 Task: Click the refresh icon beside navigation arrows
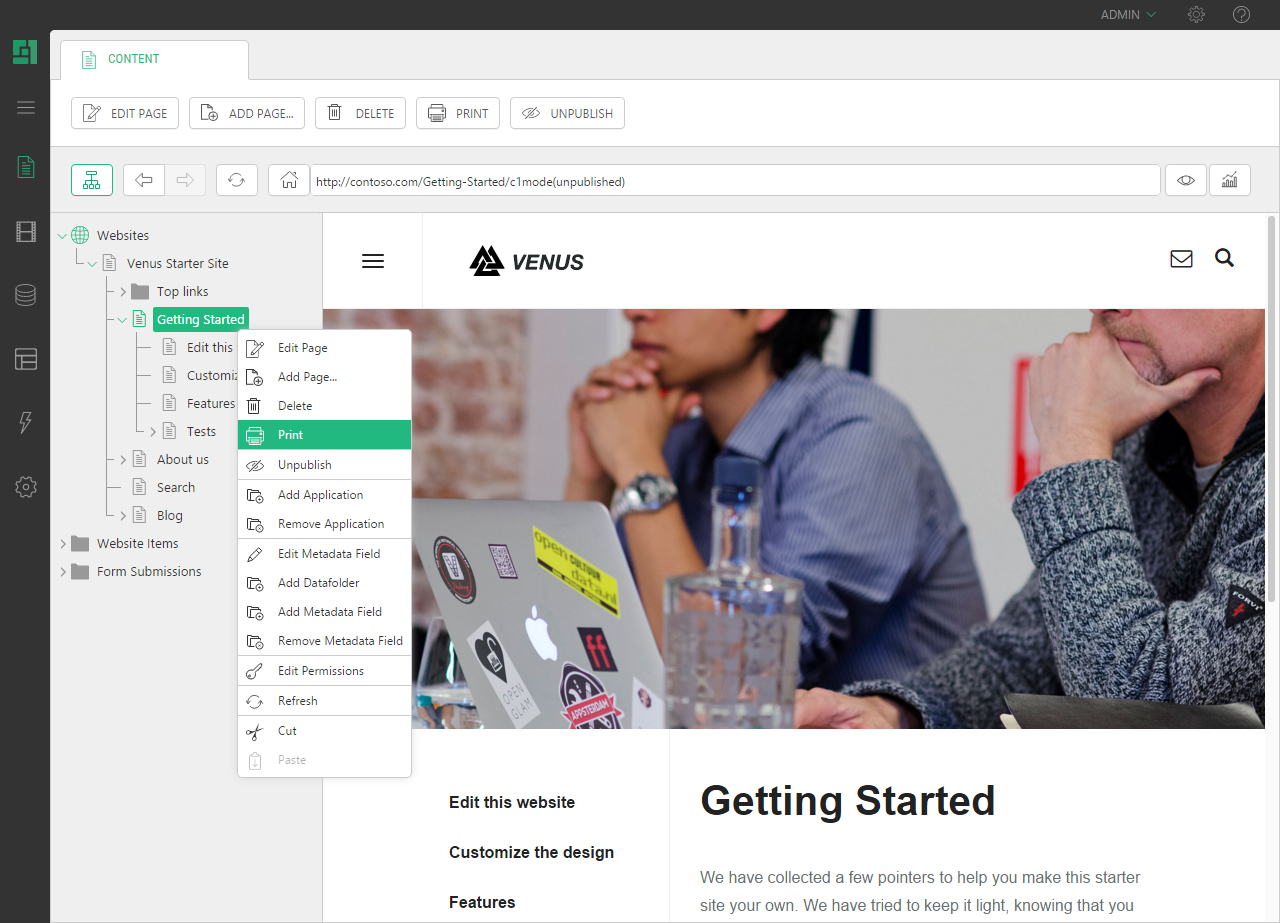coord(236,180)
